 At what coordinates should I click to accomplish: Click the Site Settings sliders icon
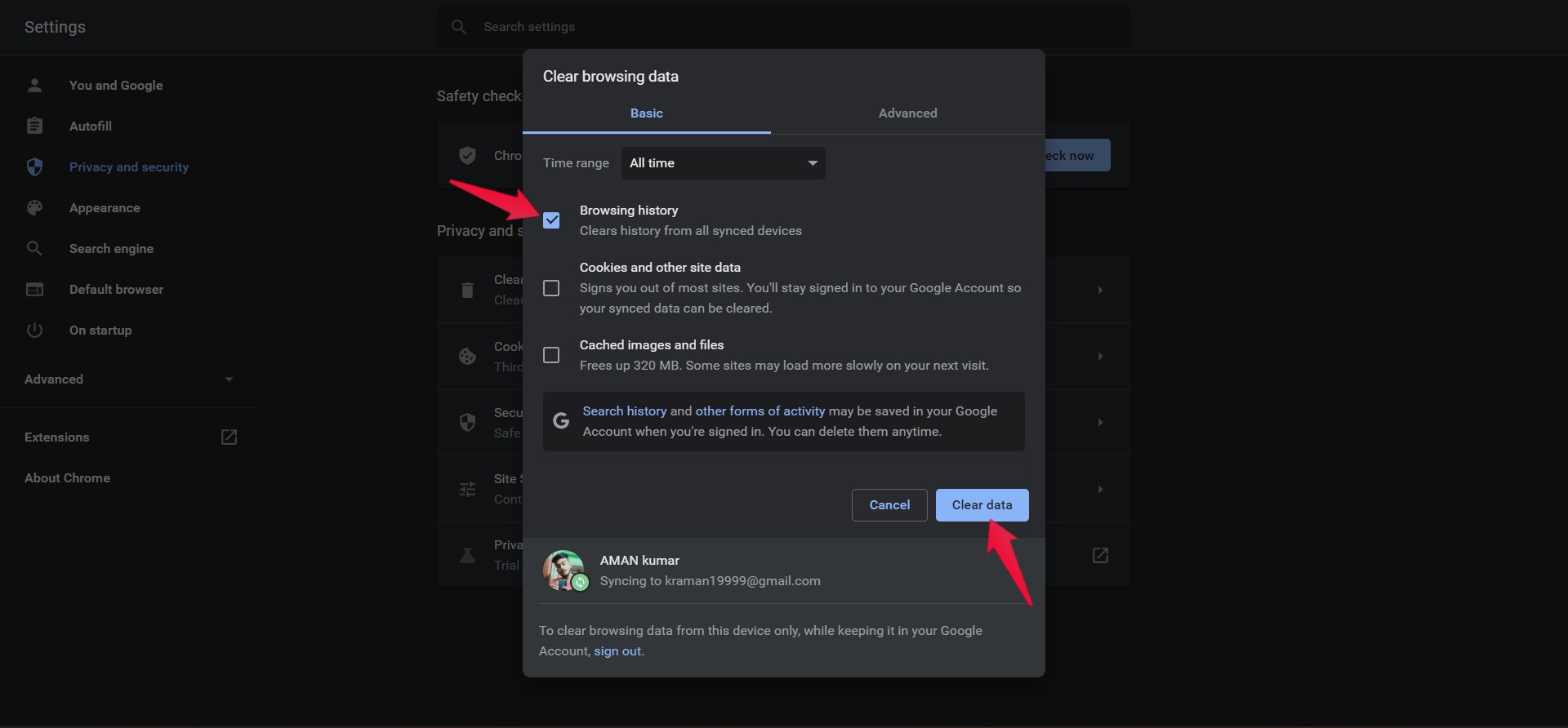467,489
